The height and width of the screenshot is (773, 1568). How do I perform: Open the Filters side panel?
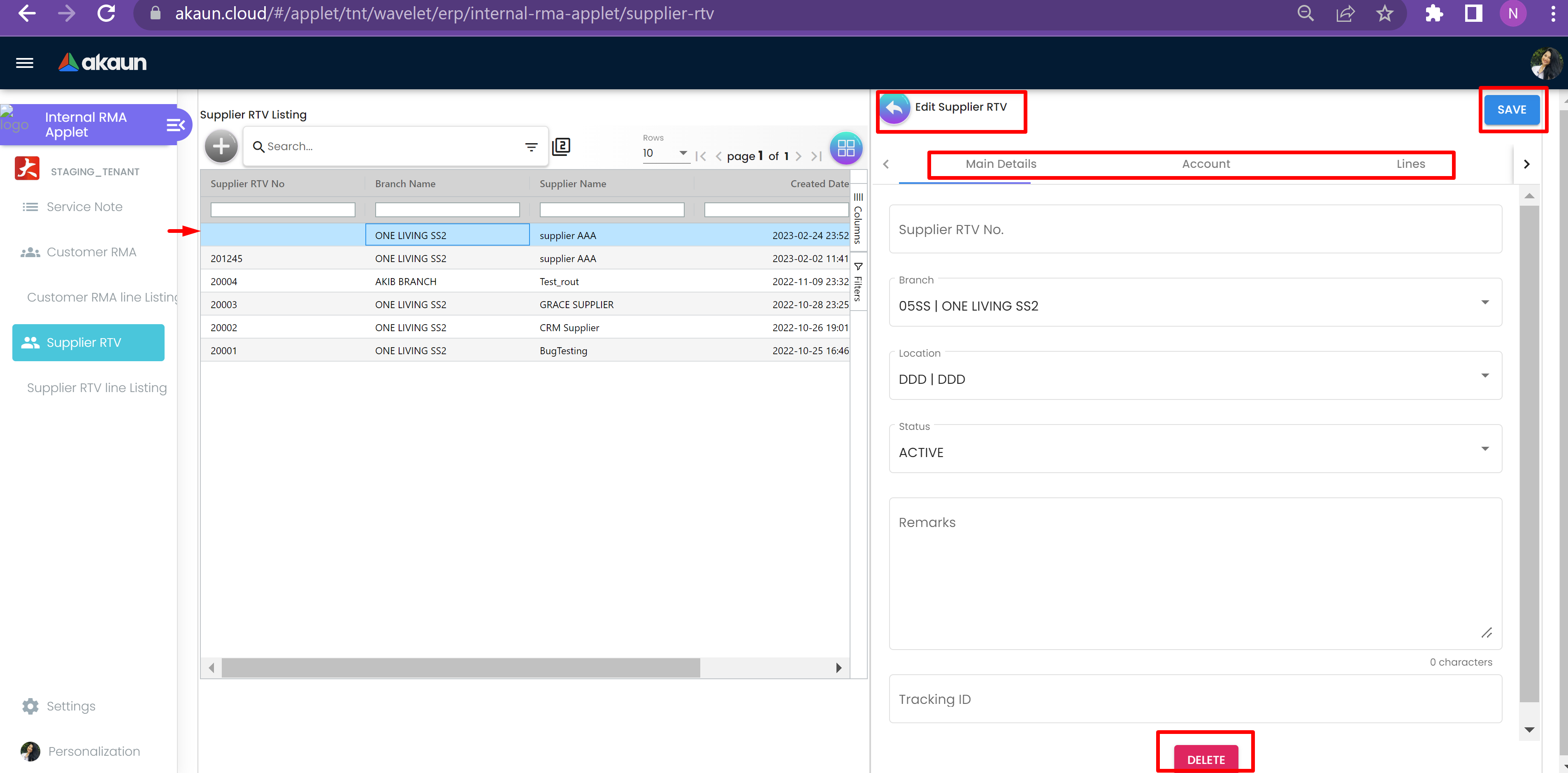point(858,282)
